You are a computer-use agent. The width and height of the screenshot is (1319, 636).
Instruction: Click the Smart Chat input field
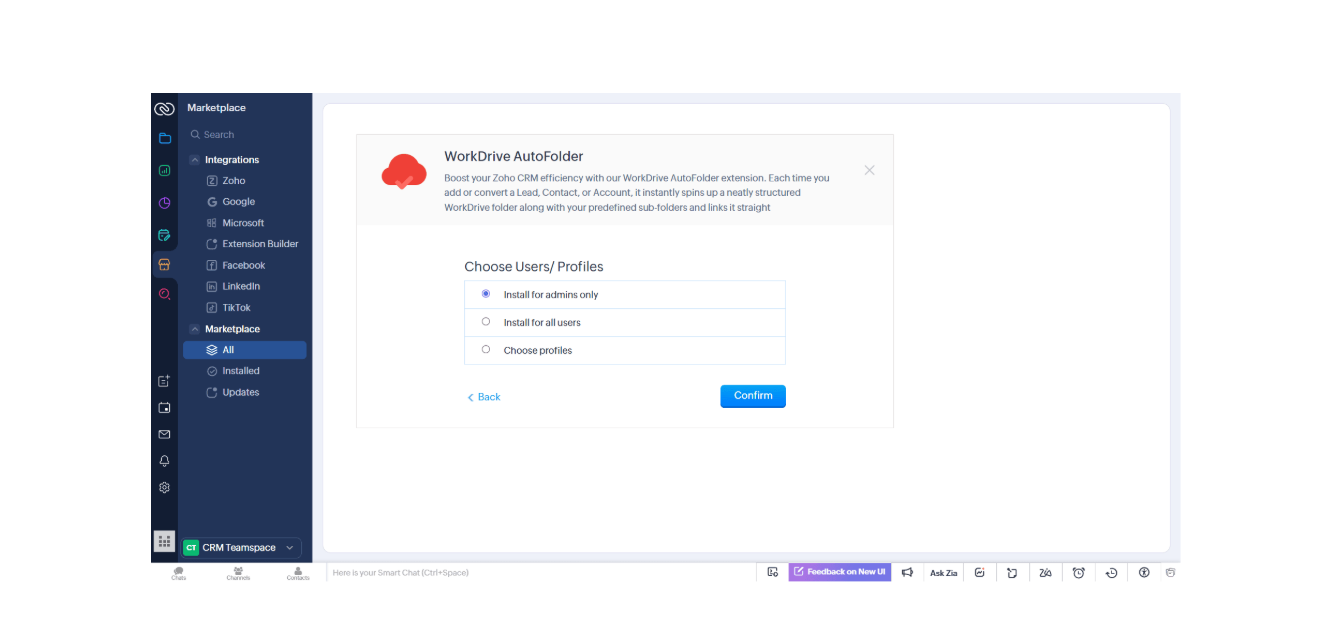[540, 573]
